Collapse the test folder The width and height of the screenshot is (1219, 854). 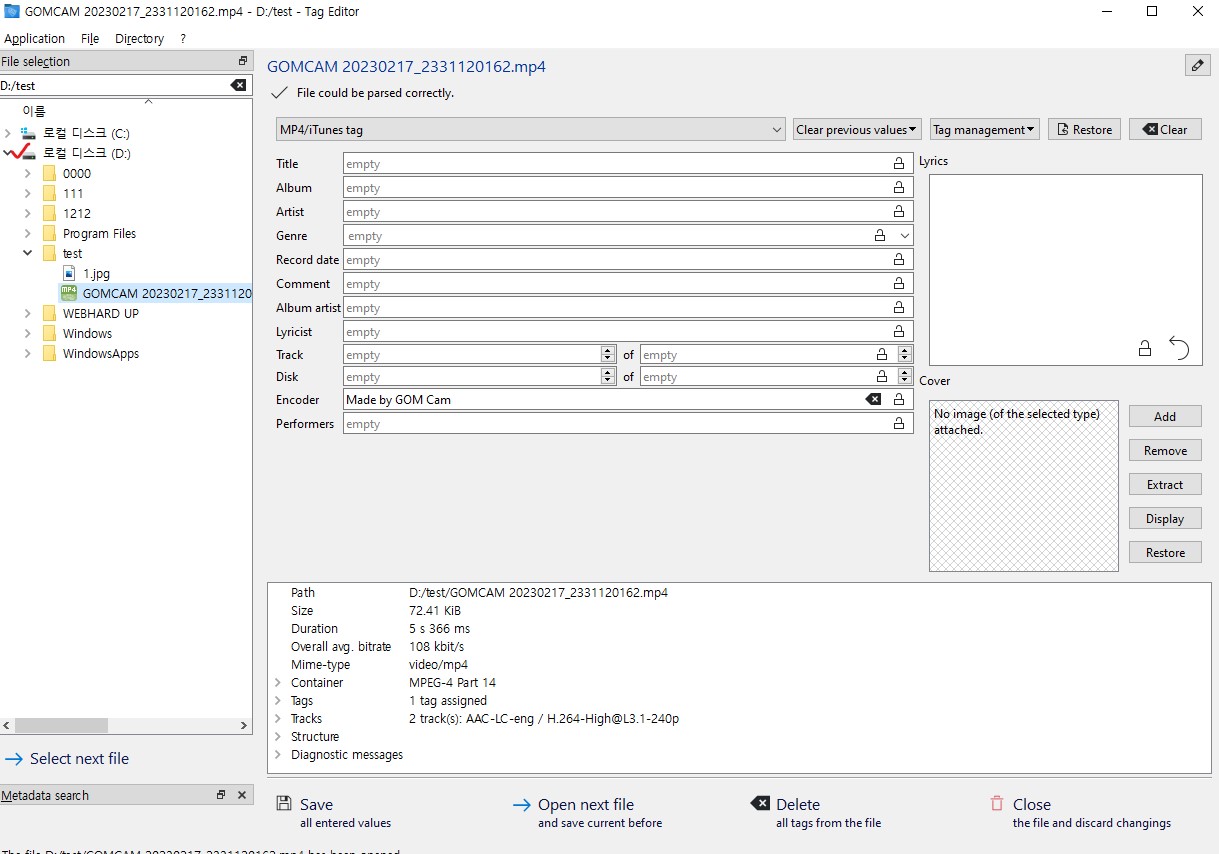28,253
